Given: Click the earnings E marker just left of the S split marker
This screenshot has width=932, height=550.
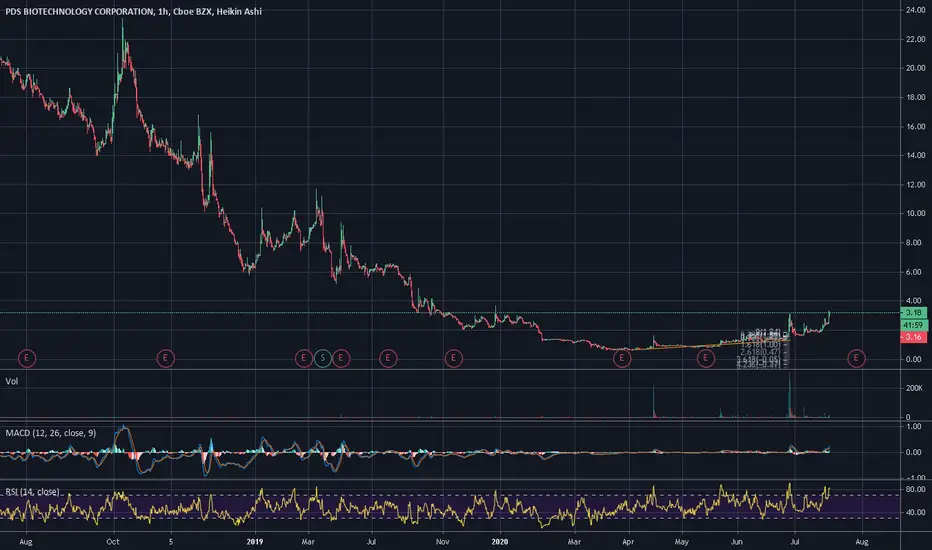Looking at the screenshot, I should click(304, 358).
